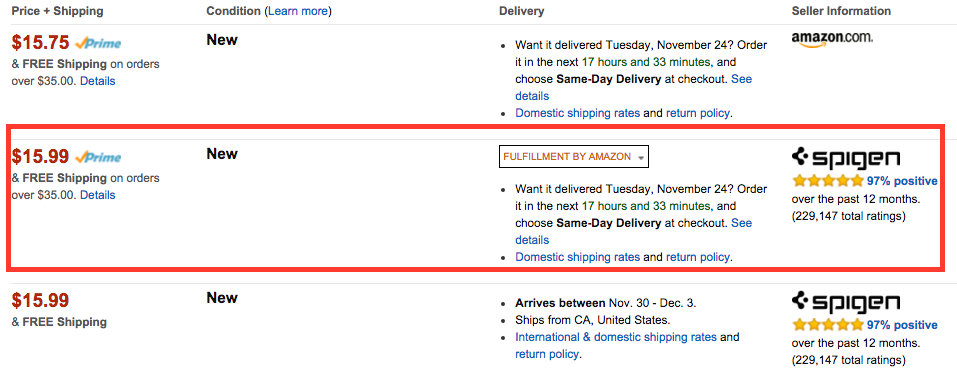Open return policy link in first offer
This screenshot has width=957, height=382.
698,113
